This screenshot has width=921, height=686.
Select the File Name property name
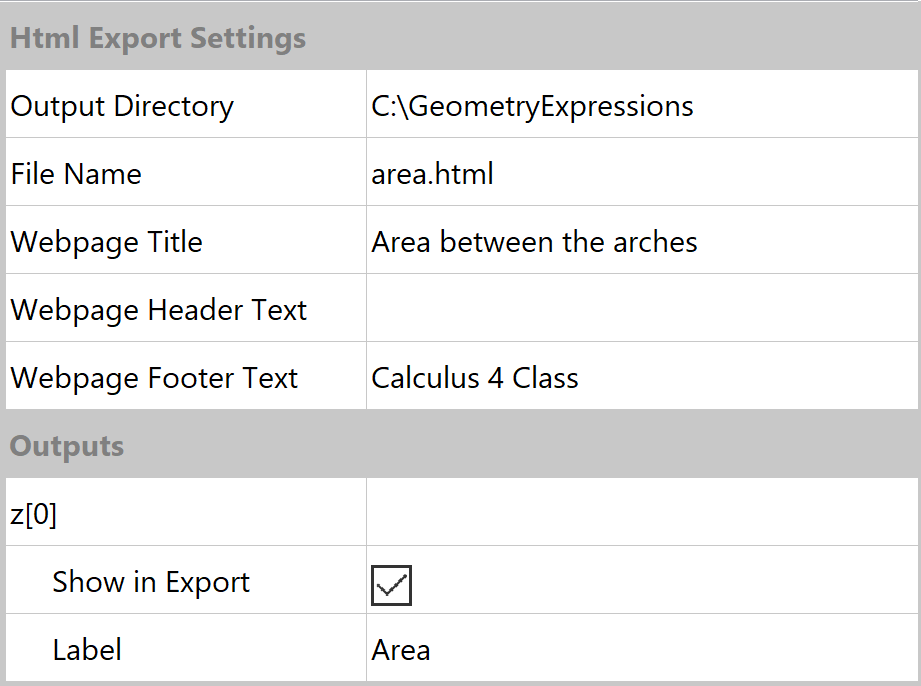76,175
